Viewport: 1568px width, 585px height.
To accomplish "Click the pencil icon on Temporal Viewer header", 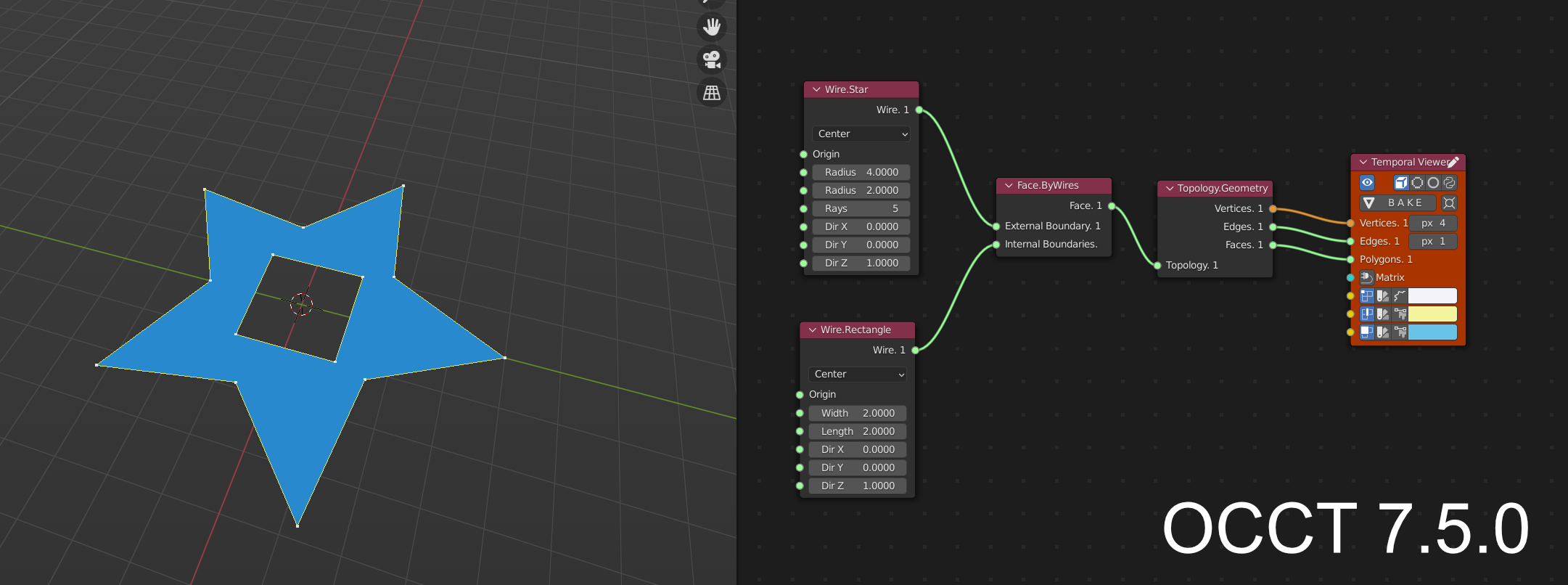I will (x=1453, y=162).
